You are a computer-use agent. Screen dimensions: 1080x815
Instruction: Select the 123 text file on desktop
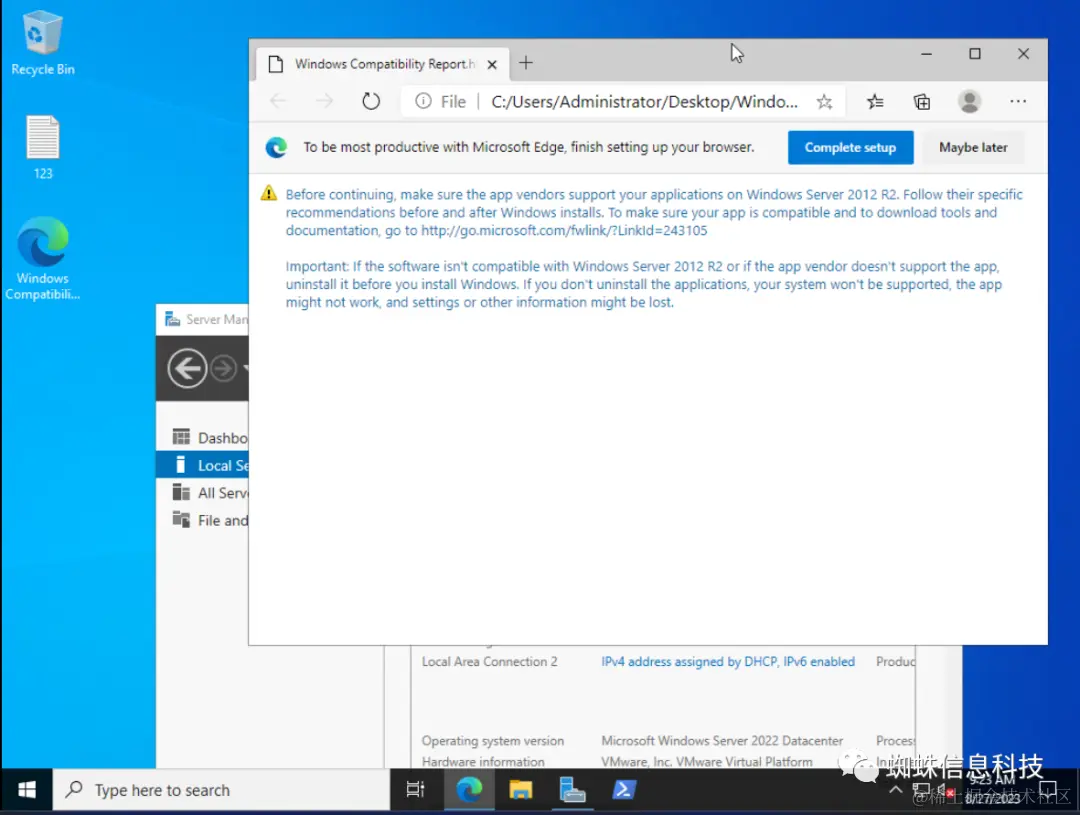tap(43, 147)
